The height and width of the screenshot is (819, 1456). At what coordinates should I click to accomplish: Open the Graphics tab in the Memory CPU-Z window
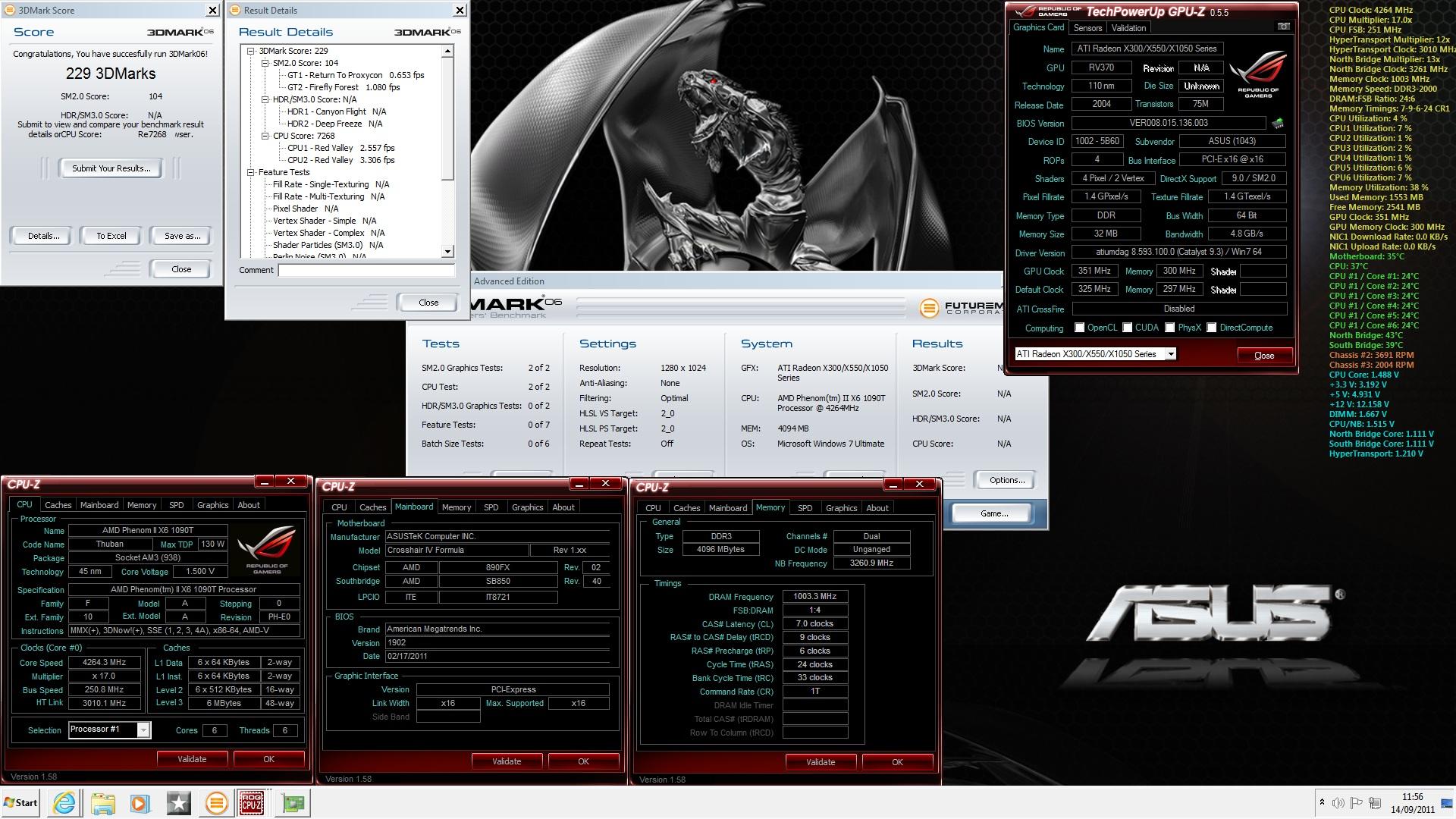click(841, 508)
